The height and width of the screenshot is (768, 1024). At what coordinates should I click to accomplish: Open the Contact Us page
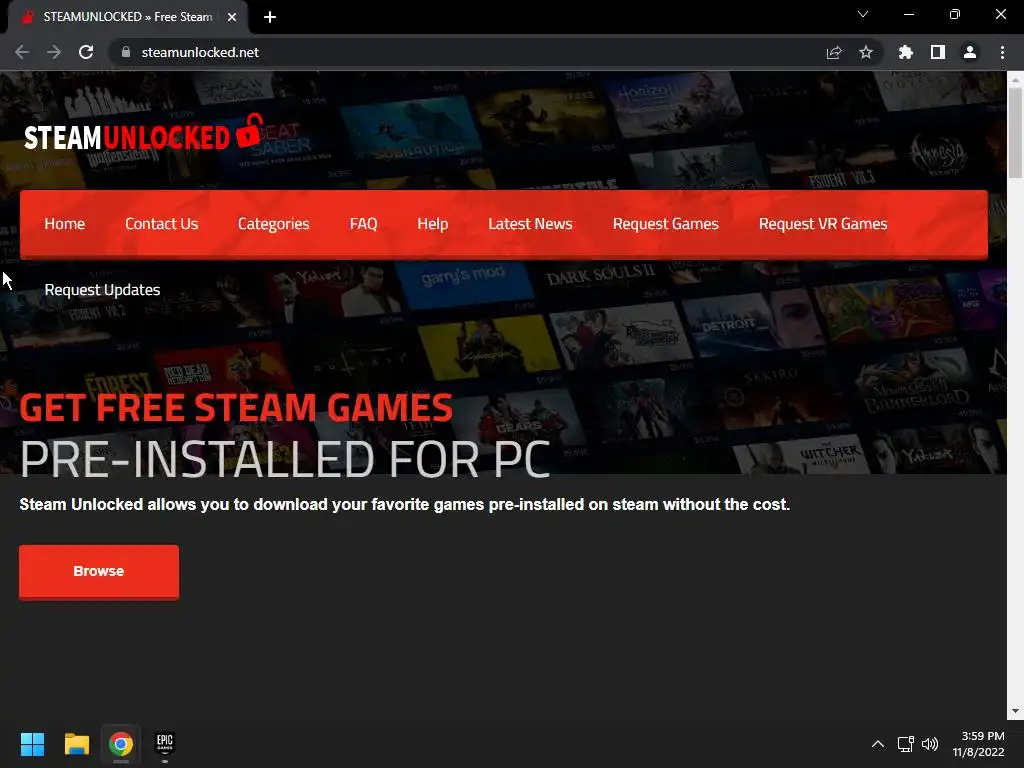pos(161,224)
